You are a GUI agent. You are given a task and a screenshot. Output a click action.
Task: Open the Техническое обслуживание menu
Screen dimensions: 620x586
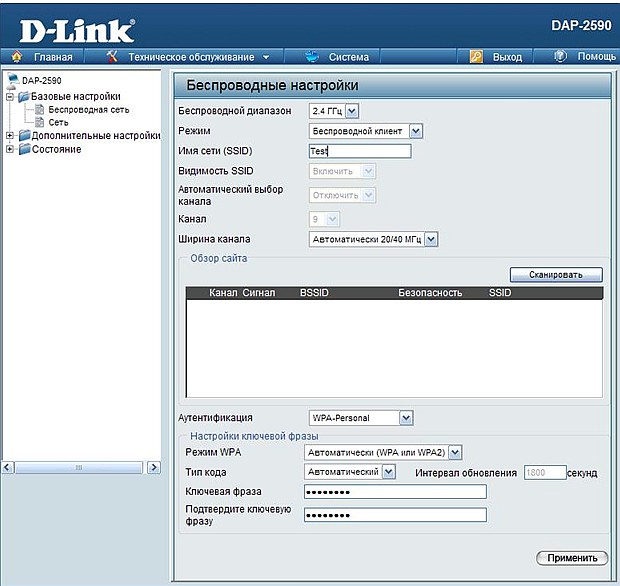coord(197,57)
